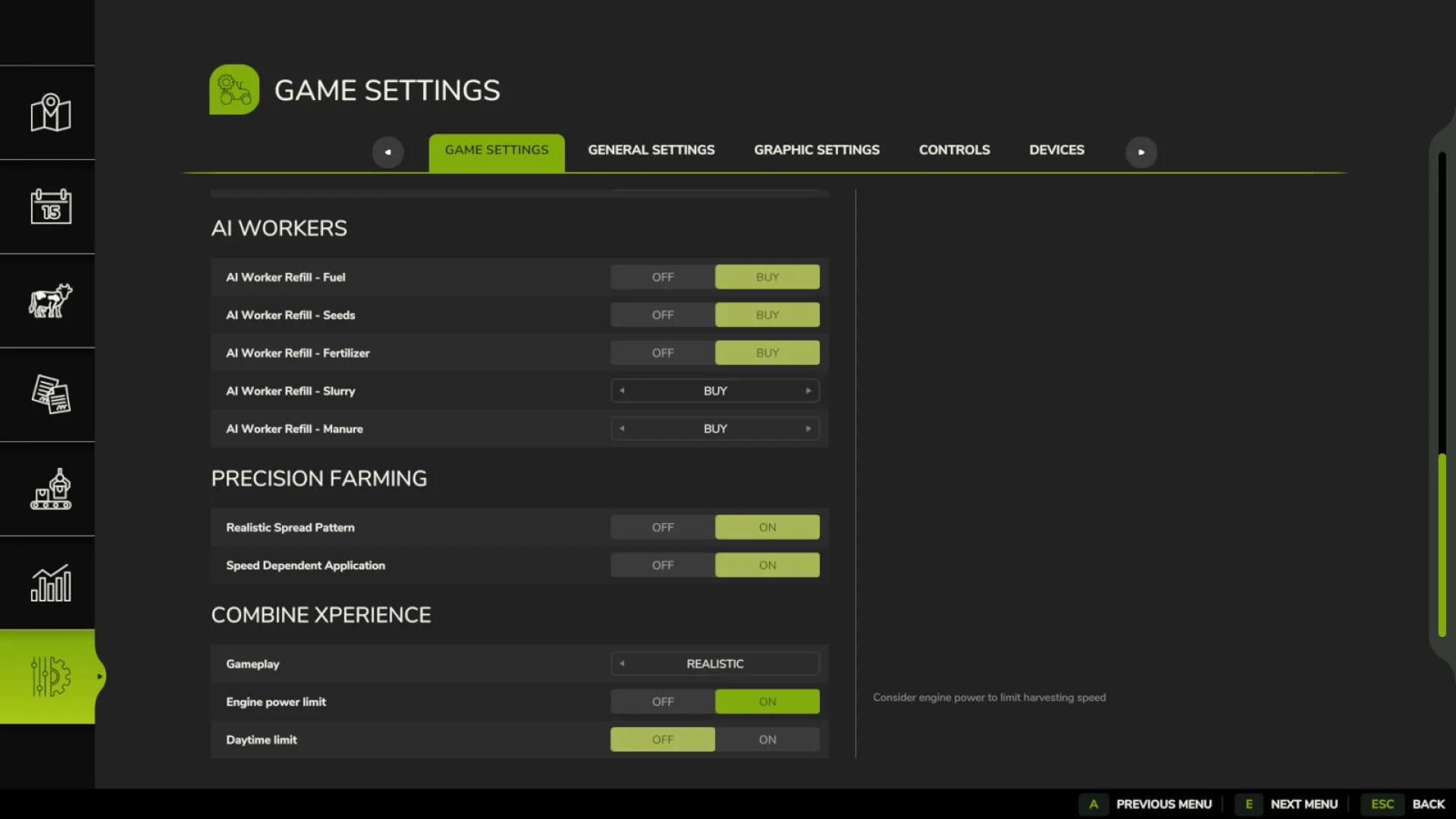Click the highlighted game settings sidebar icon

tap(49, 677)
